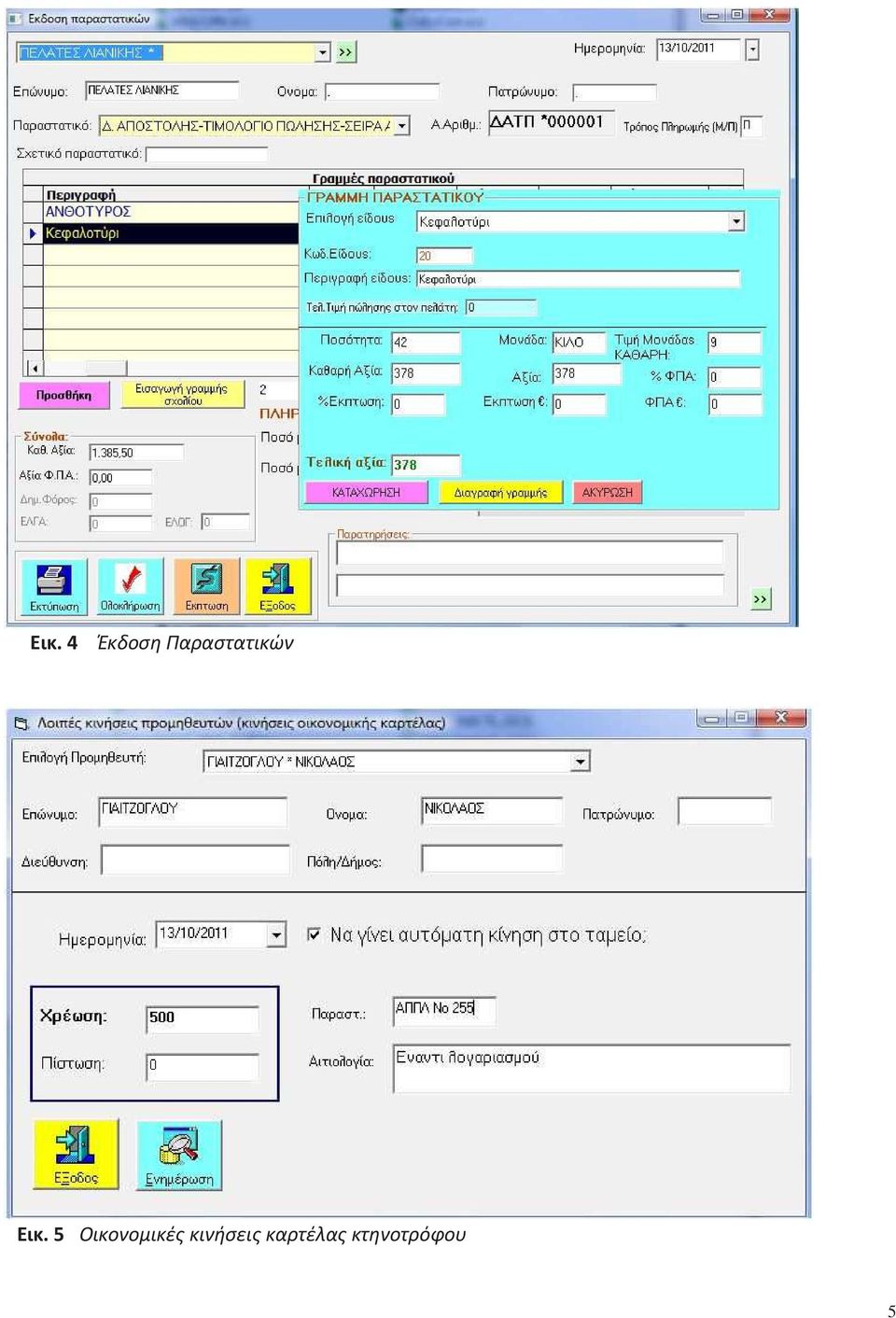
Task: Click the %Έκπτωση field
Action: coord(418,404)
